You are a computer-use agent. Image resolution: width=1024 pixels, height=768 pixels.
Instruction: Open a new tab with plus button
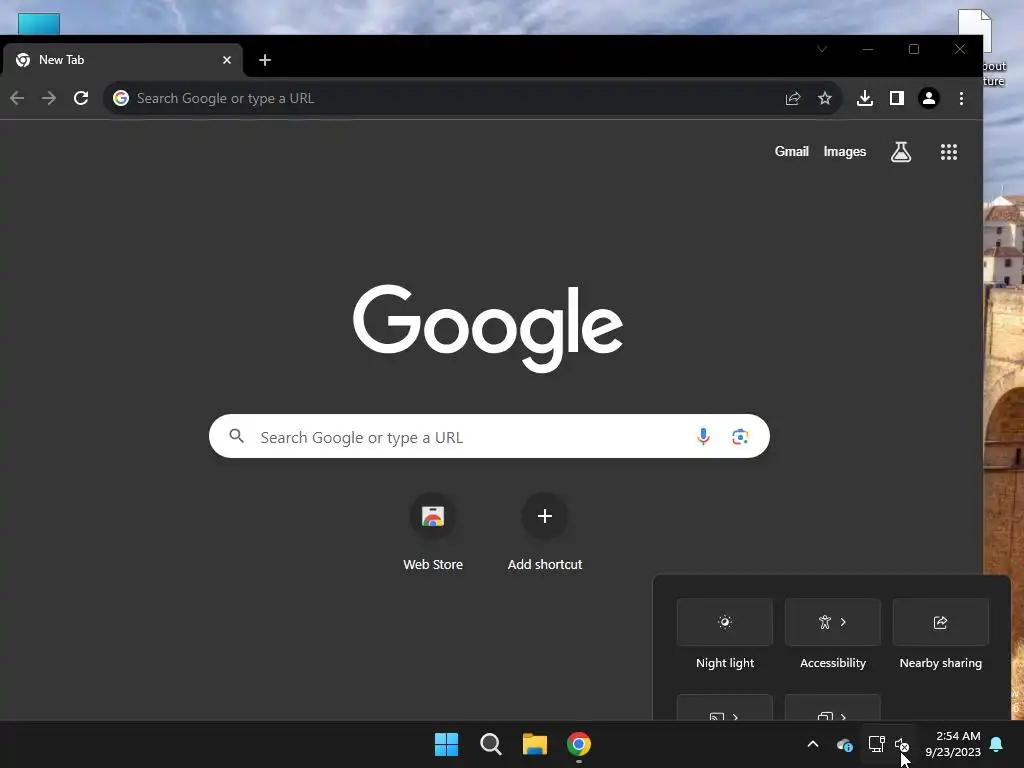click(264, 60)
